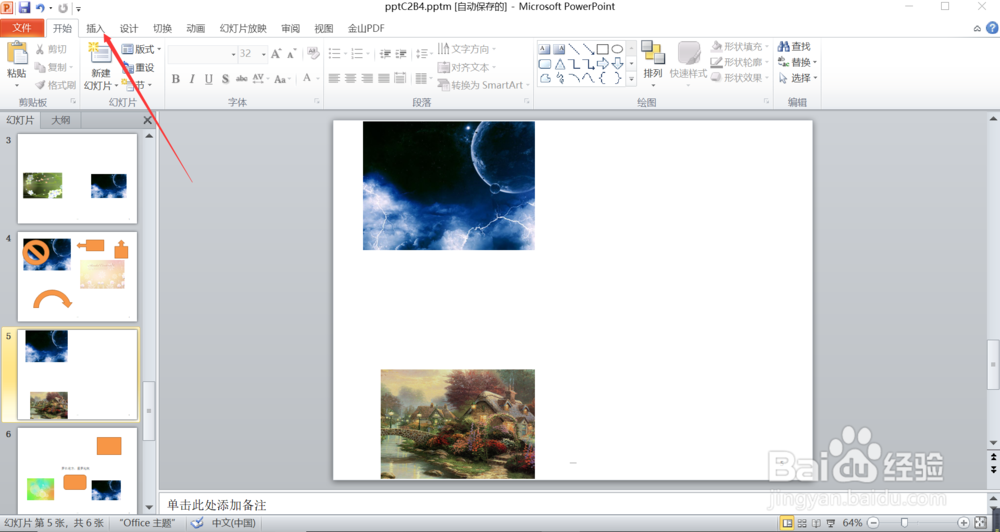Toggle Align Text Right

point(367,78)
